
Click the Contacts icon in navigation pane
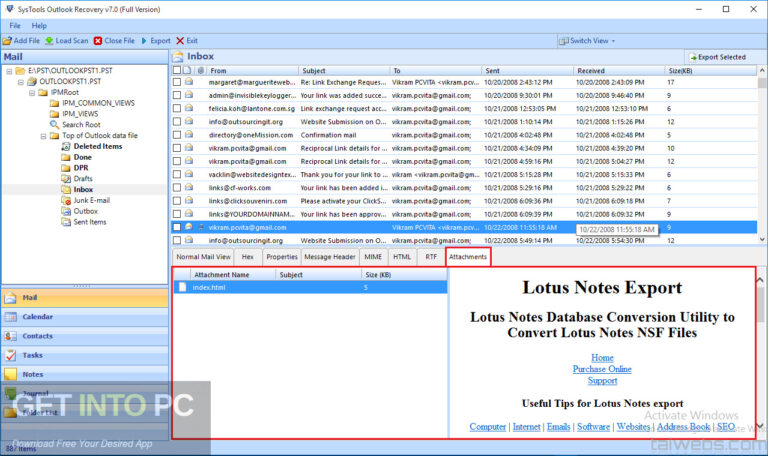coord(10,336)
